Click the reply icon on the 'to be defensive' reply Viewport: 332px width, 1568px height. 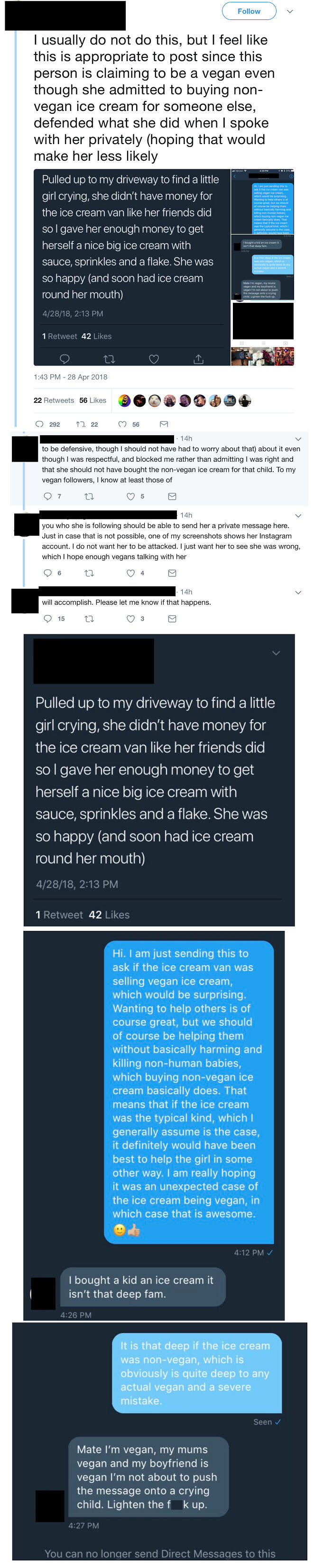coord(47,496)
